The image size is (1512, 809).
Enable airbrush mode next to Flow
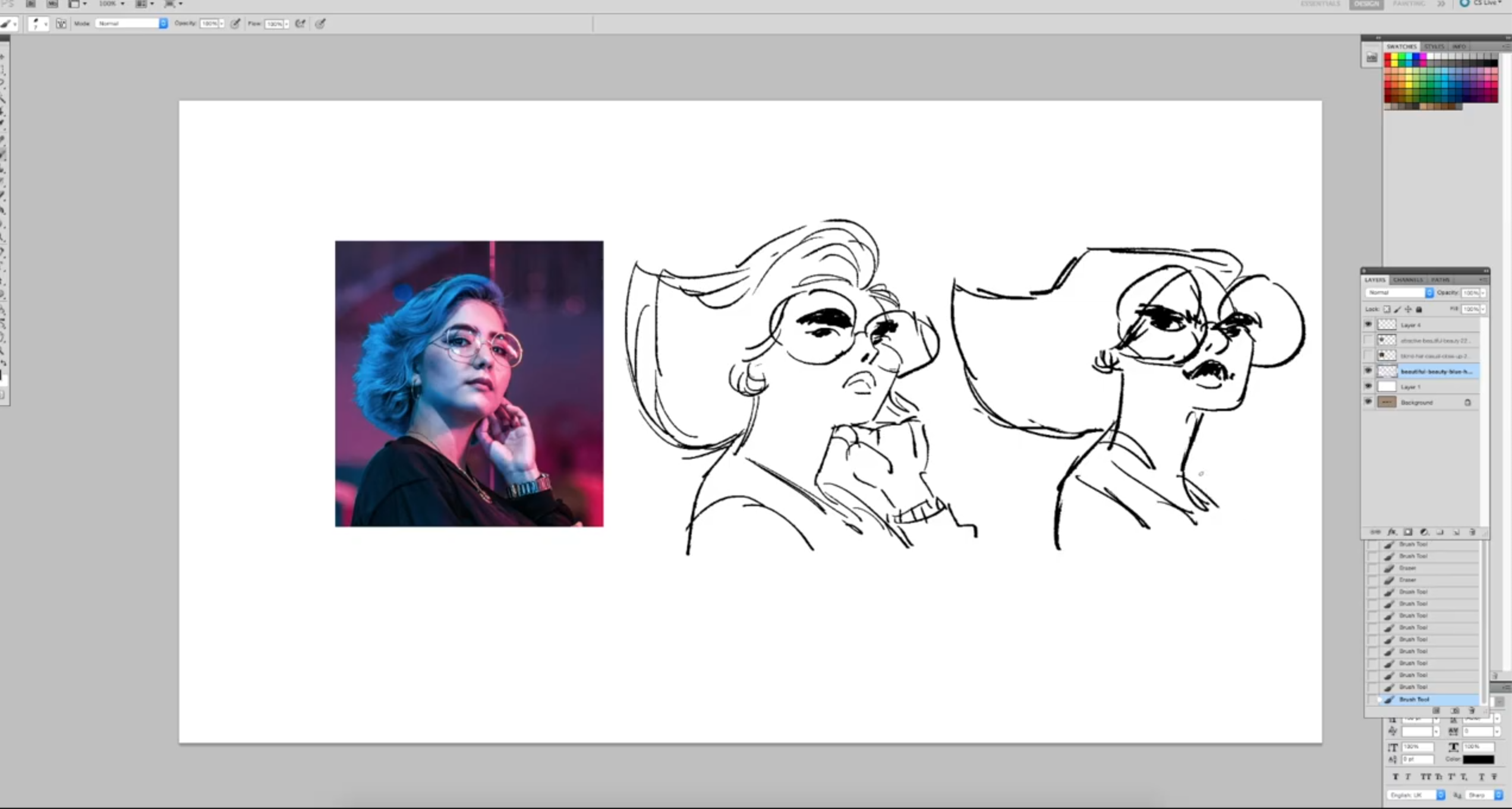tap(301, 24)
